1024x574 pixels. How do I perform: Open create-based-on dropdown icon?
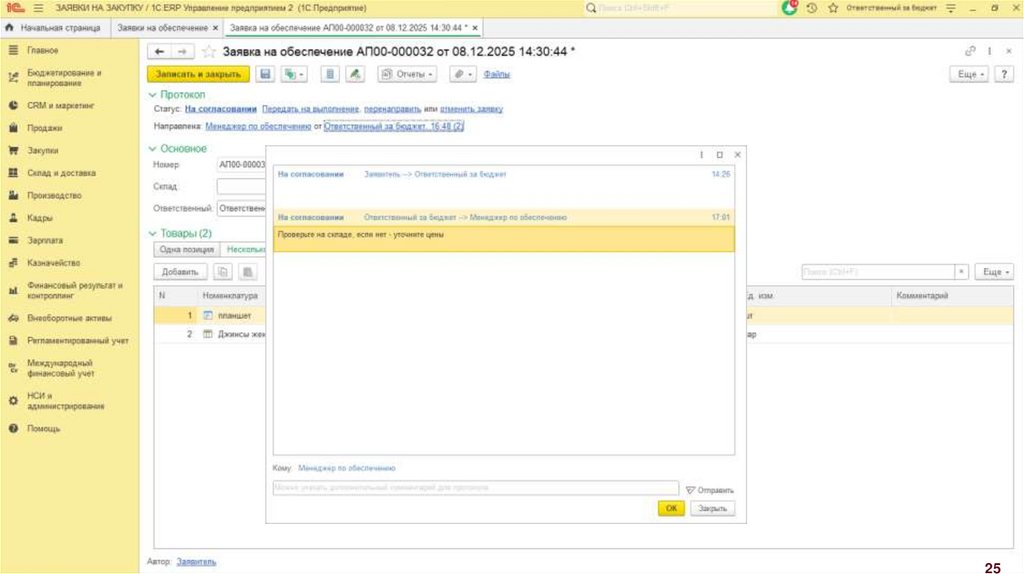pos(294,74)
